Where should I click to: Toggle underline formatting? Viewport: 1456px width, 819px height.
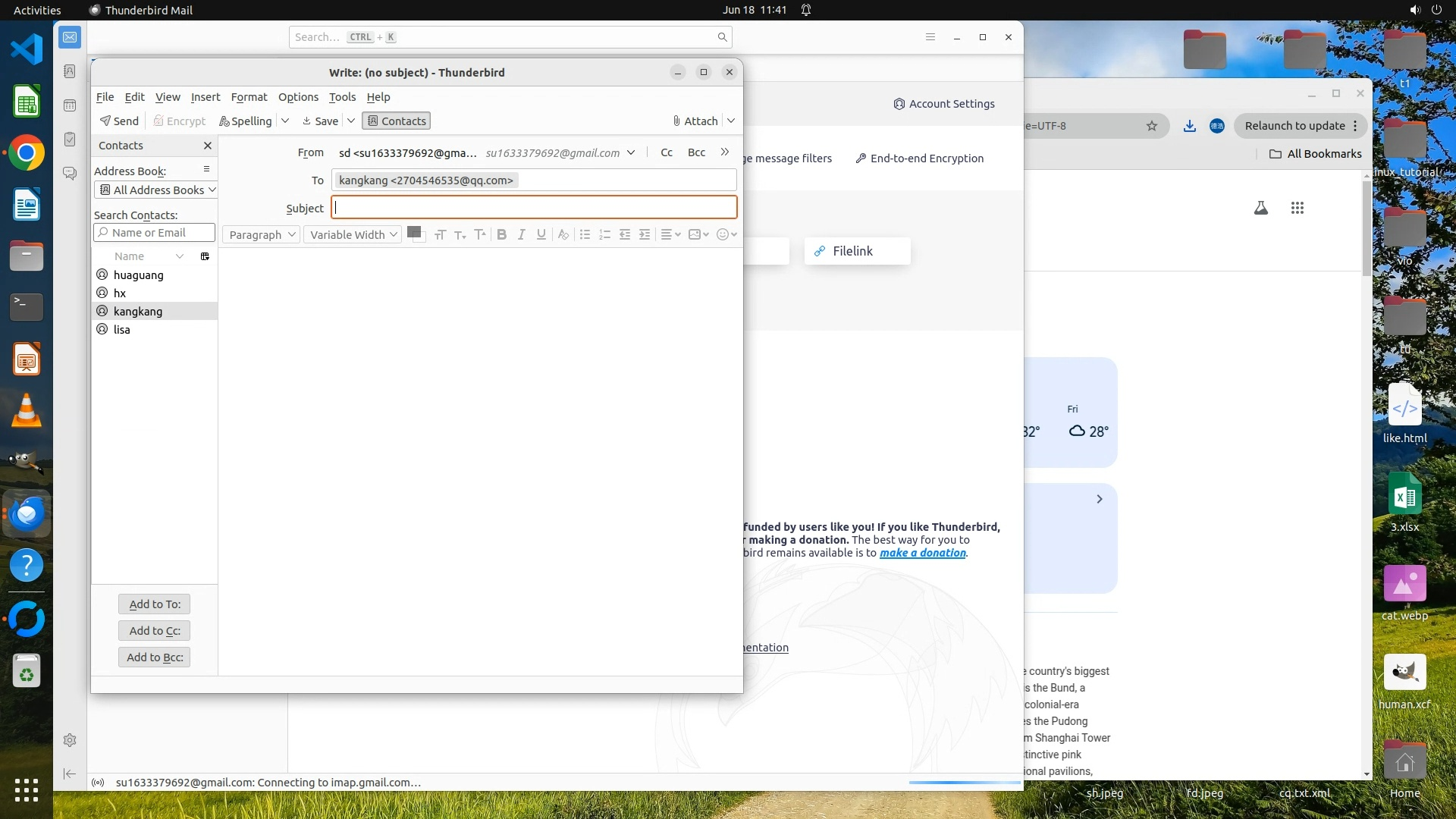541,234
